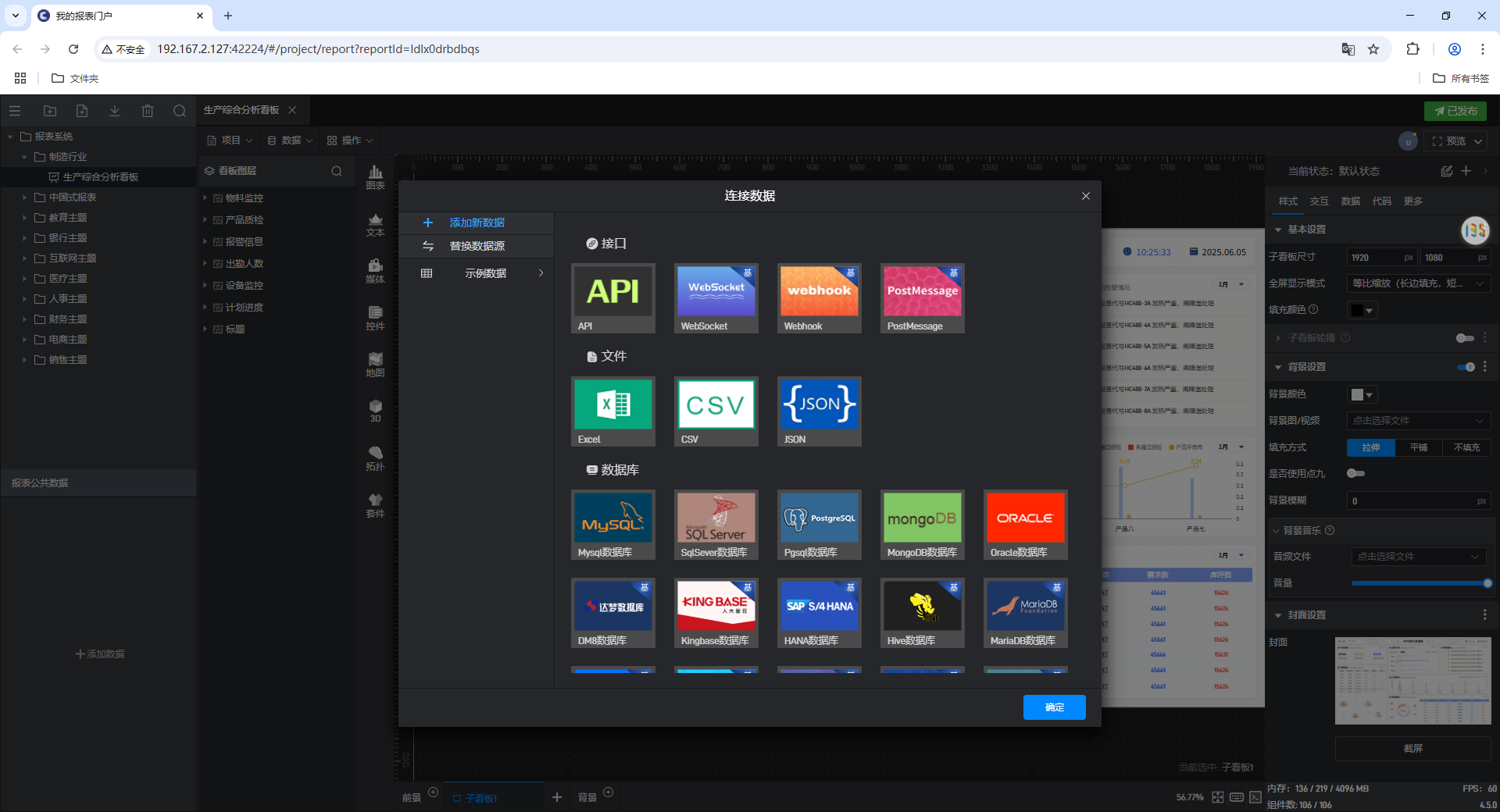Select the Hive database tile
This screenshot has height=812, width=1500.
point(923,613)
